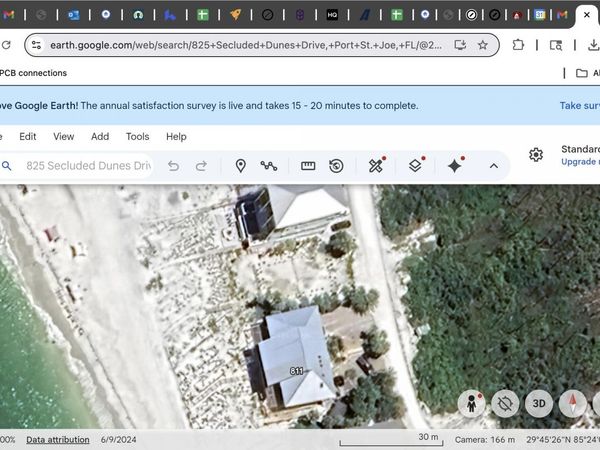
Task: Switch the map to 3D view
Action: 539,404
